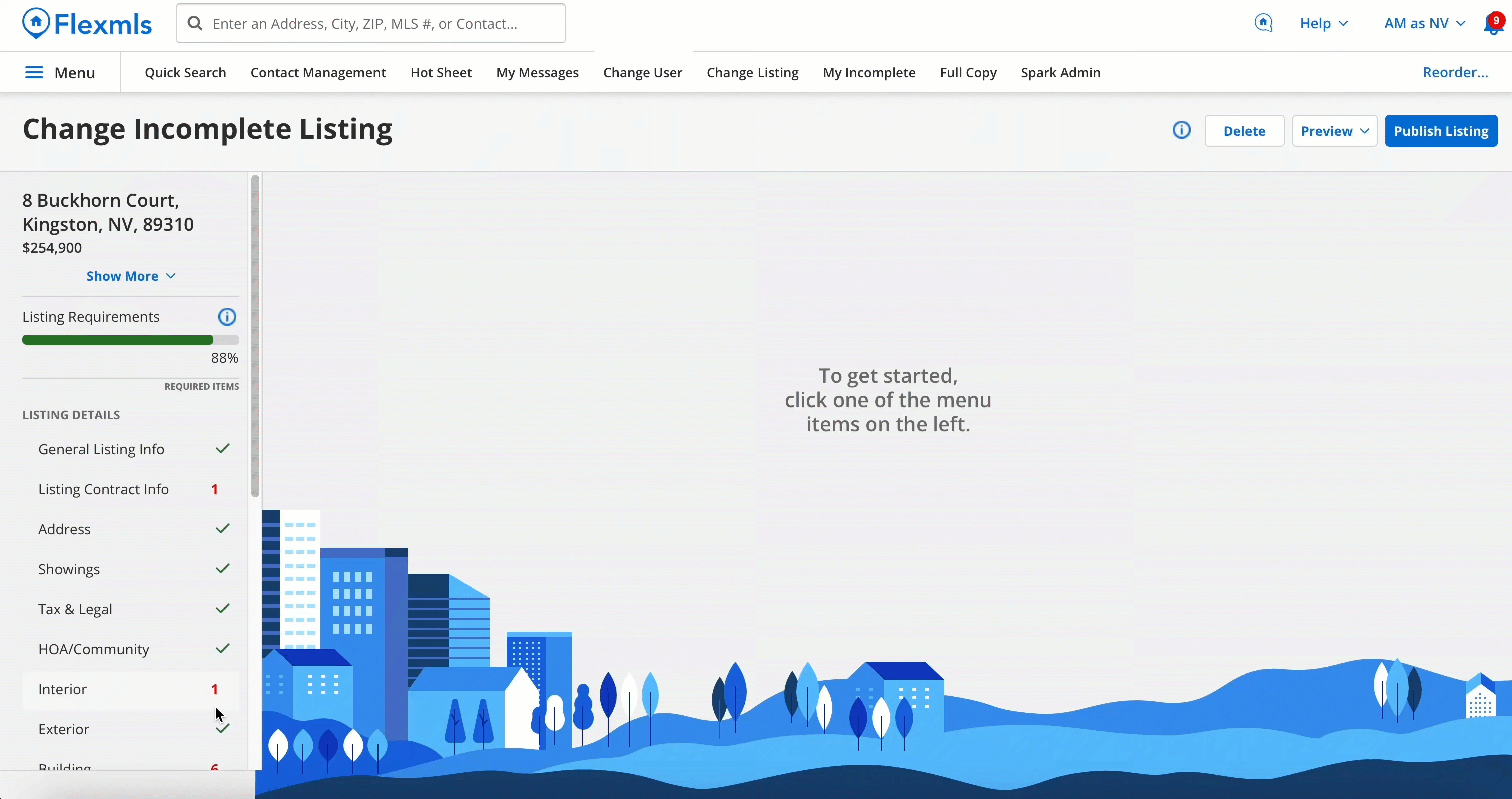
Task: Click the Publish Listing button
Action: tap(1441, 130)
